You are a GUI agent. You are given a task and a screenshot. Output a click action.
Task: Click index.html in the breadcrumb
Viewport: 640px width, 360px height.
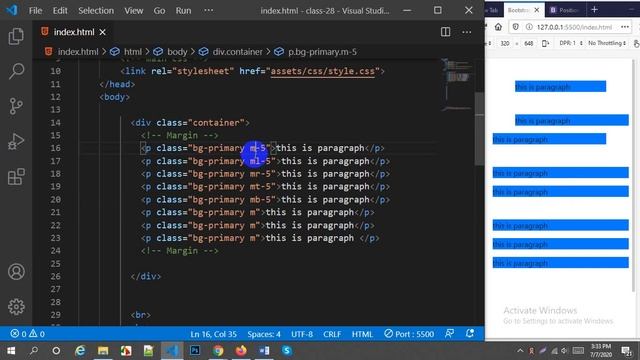click(x=78, y=52)
